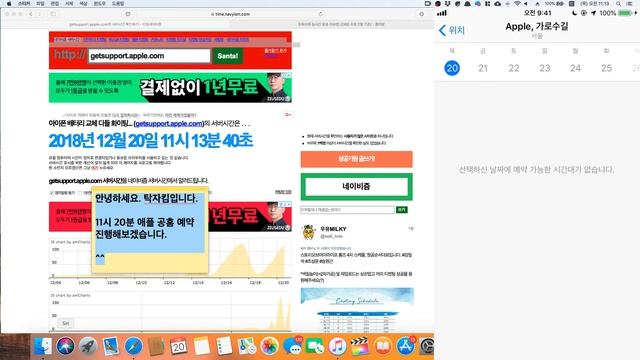The image size is (640, 360).
Task: Select date 25 in the calendar
Action: pos(607,68)
